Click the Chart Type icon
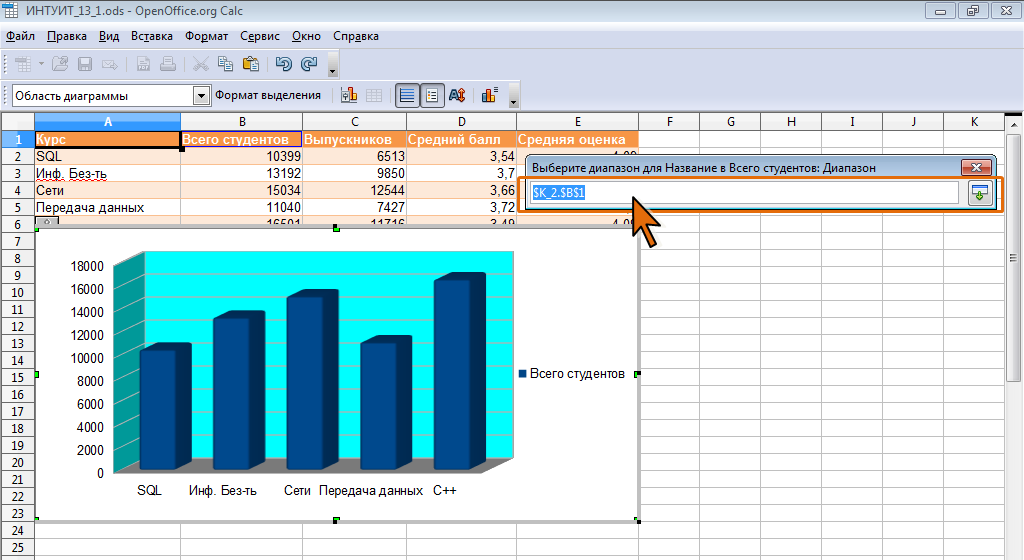Image resolution: width=1024 pixels, height=560 pixels. [349, 95]
